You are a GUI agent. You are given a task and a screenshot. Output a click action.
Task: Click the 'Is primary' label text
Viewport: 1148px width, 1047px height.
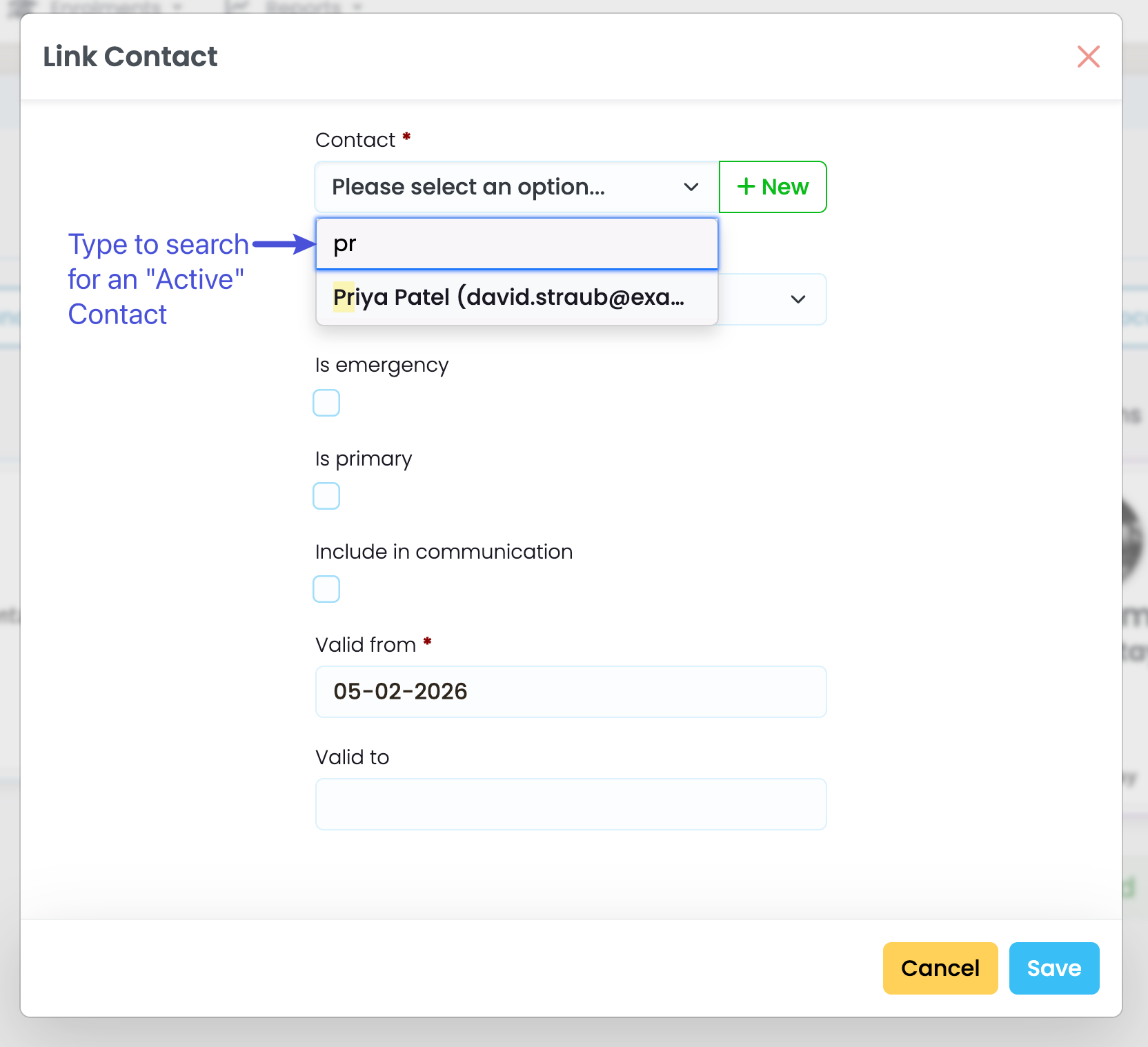click(364, 459)
